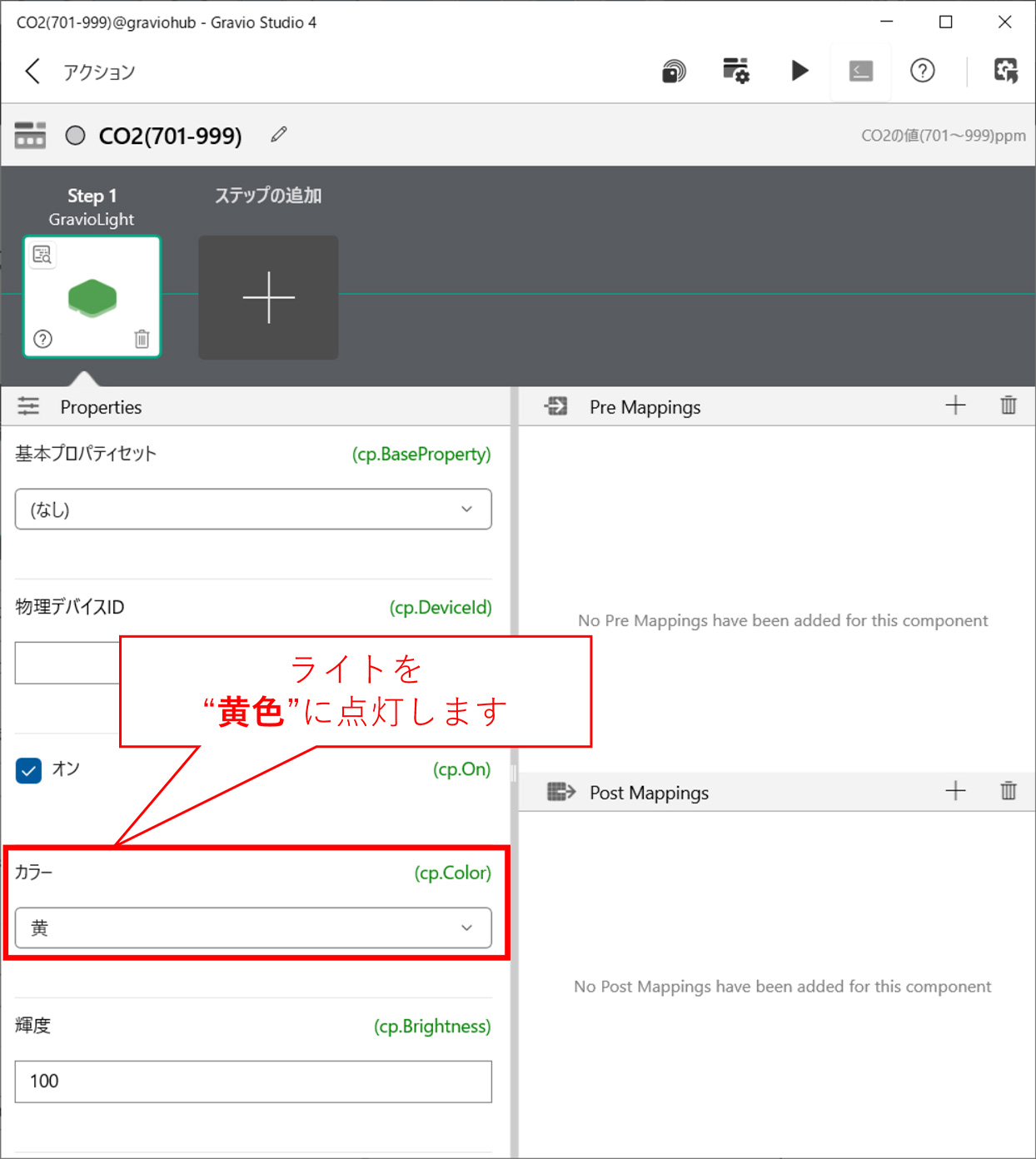Open the カラー dropdown set to 黄
1036x1159 pixels.
click(253, 928)
